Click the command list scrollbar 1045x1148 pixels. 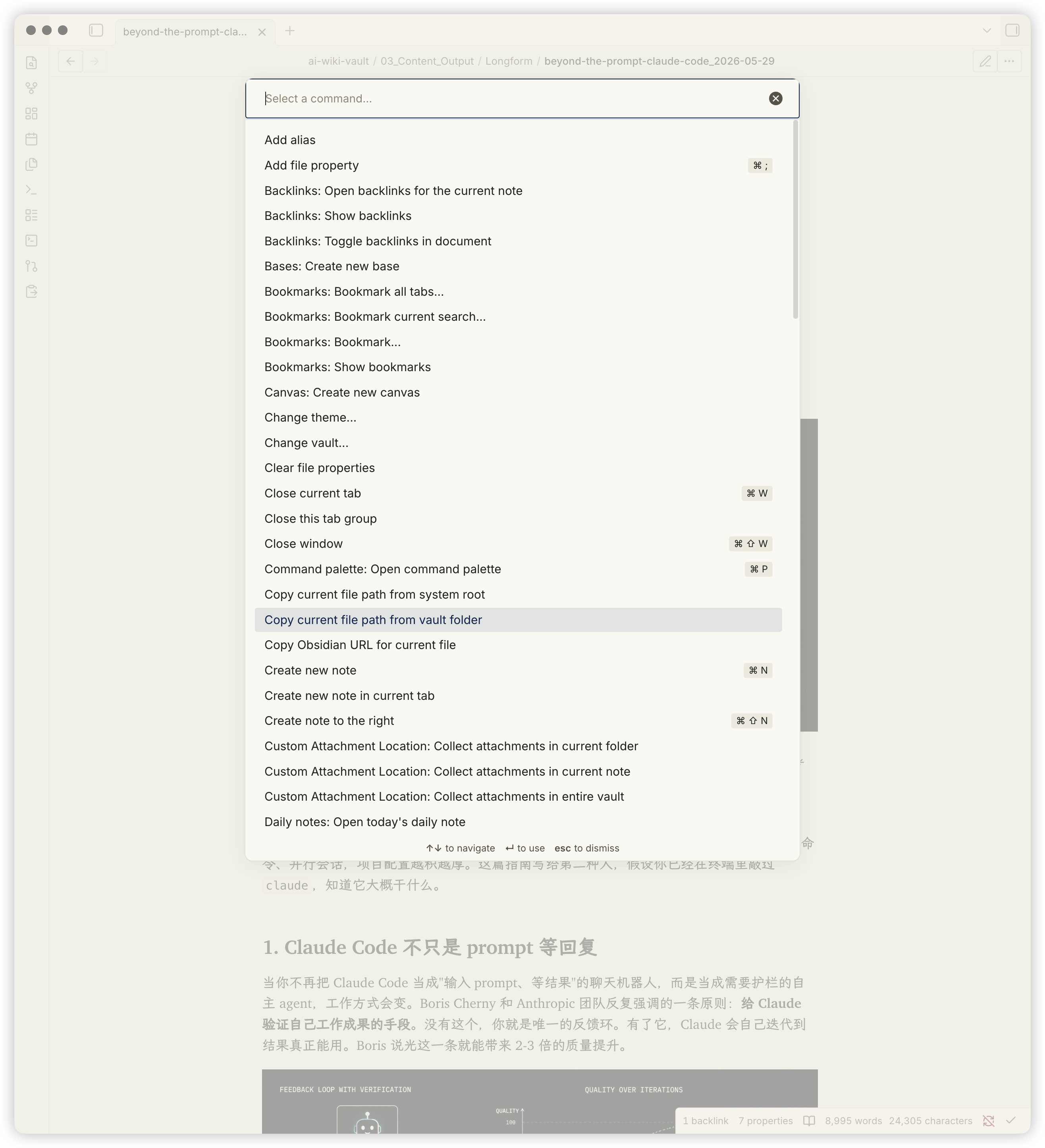796,219
